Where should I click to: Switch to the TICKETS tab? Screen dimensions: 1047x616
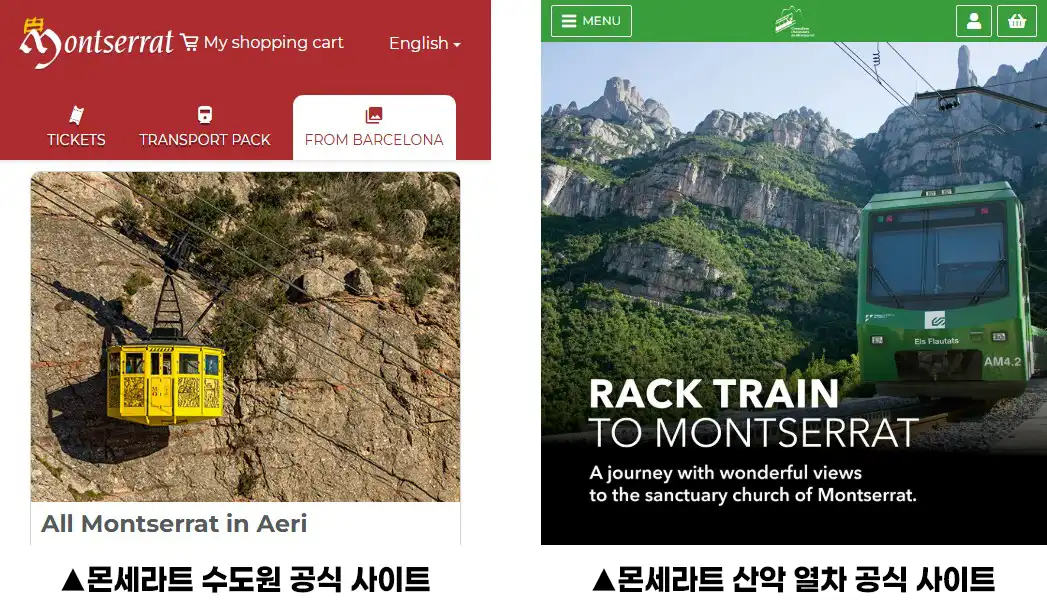tap(76, 126)
